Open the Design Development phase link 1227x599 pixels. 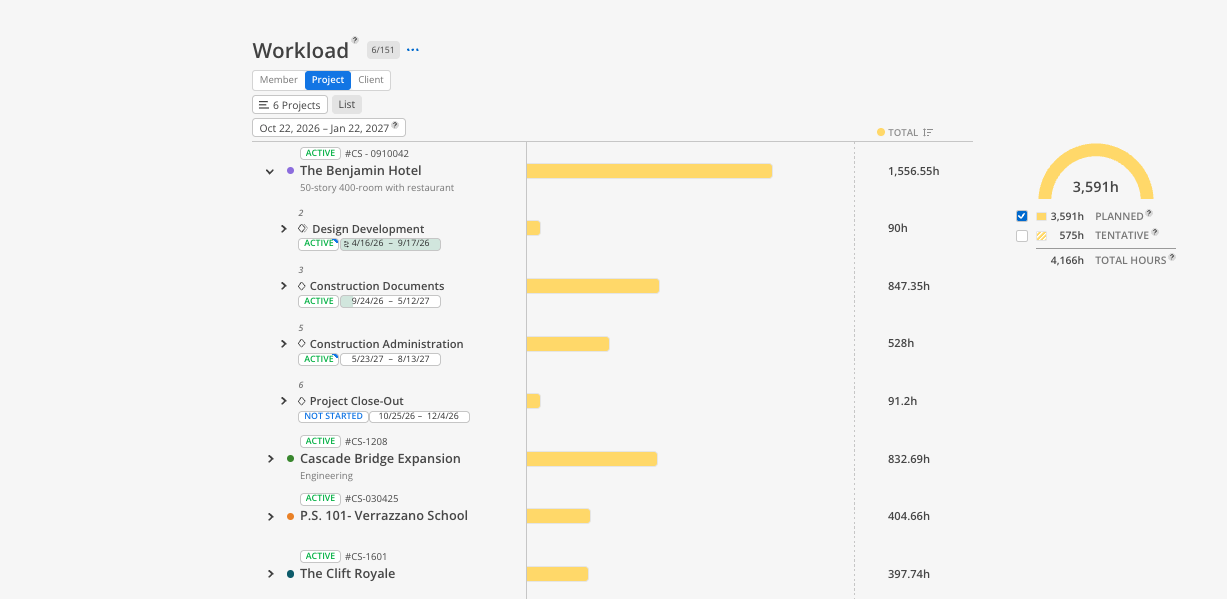368,229
